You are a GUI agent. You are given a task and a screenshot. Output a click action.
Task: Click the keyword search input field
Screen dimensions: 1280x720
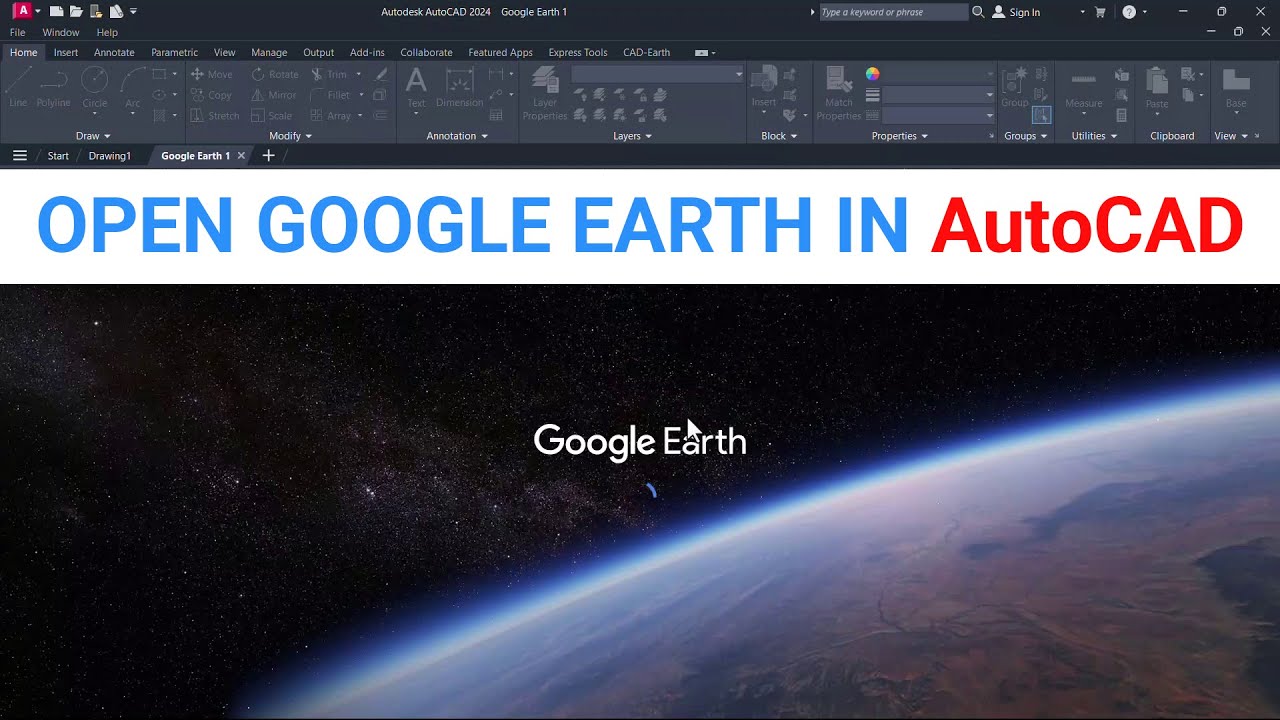(892, 12)
